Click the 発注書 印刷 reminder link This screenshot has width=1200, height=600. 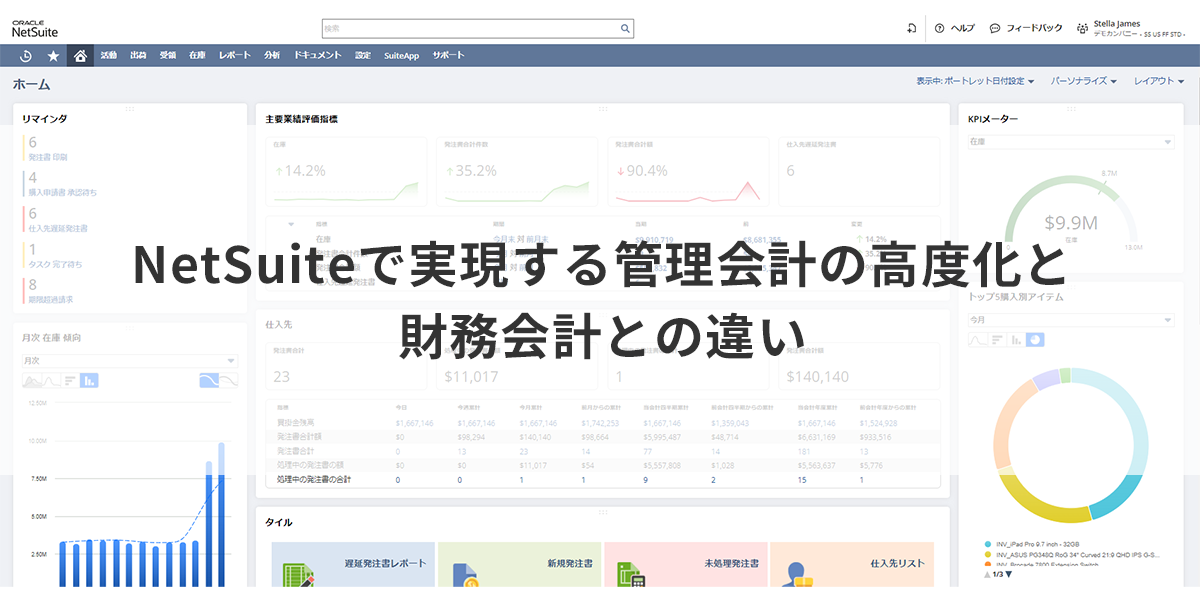tap(48, 157)
